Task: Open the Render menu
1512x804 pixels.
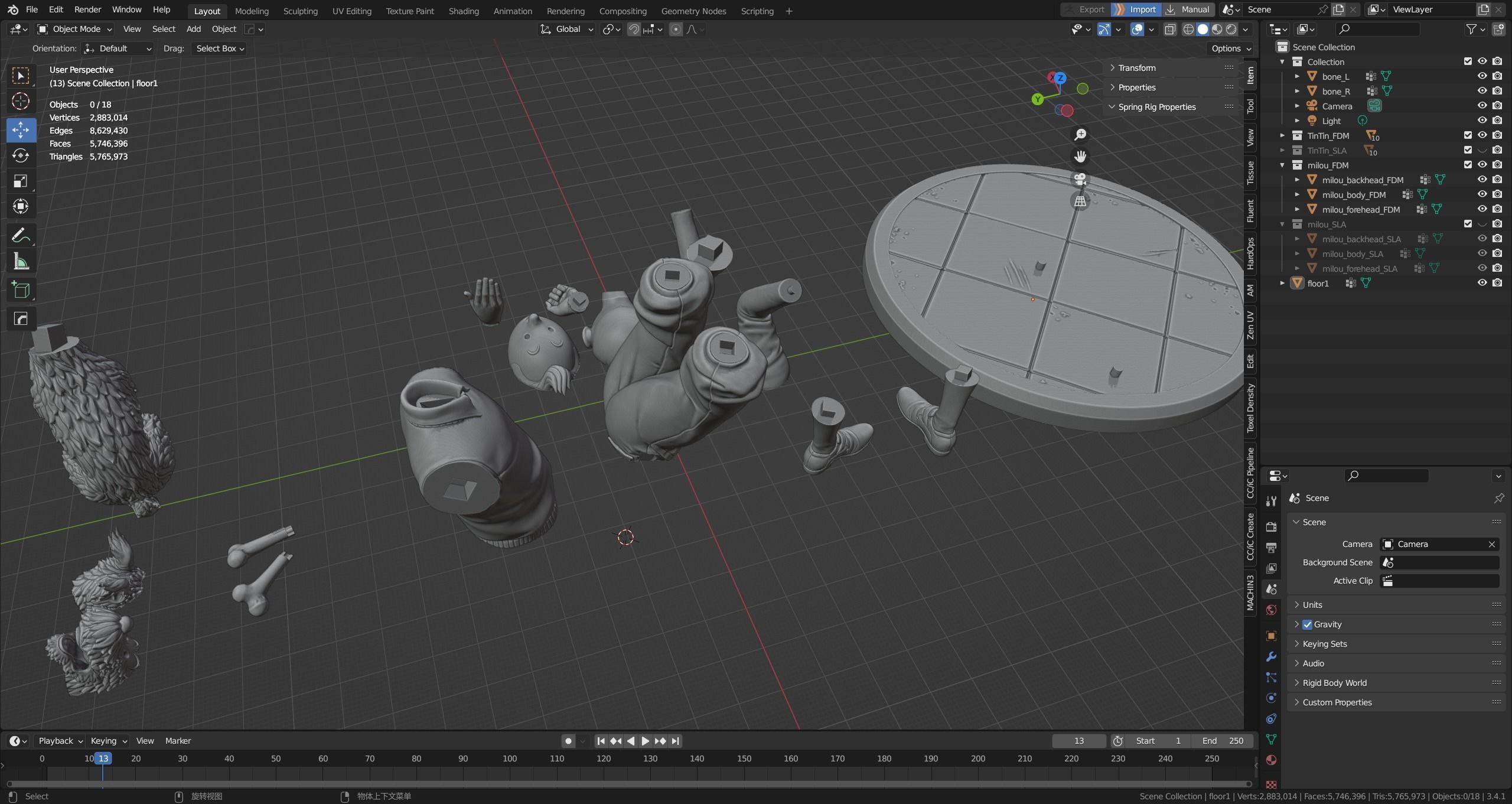Action: pyautogui.click(x=87, y=9)
